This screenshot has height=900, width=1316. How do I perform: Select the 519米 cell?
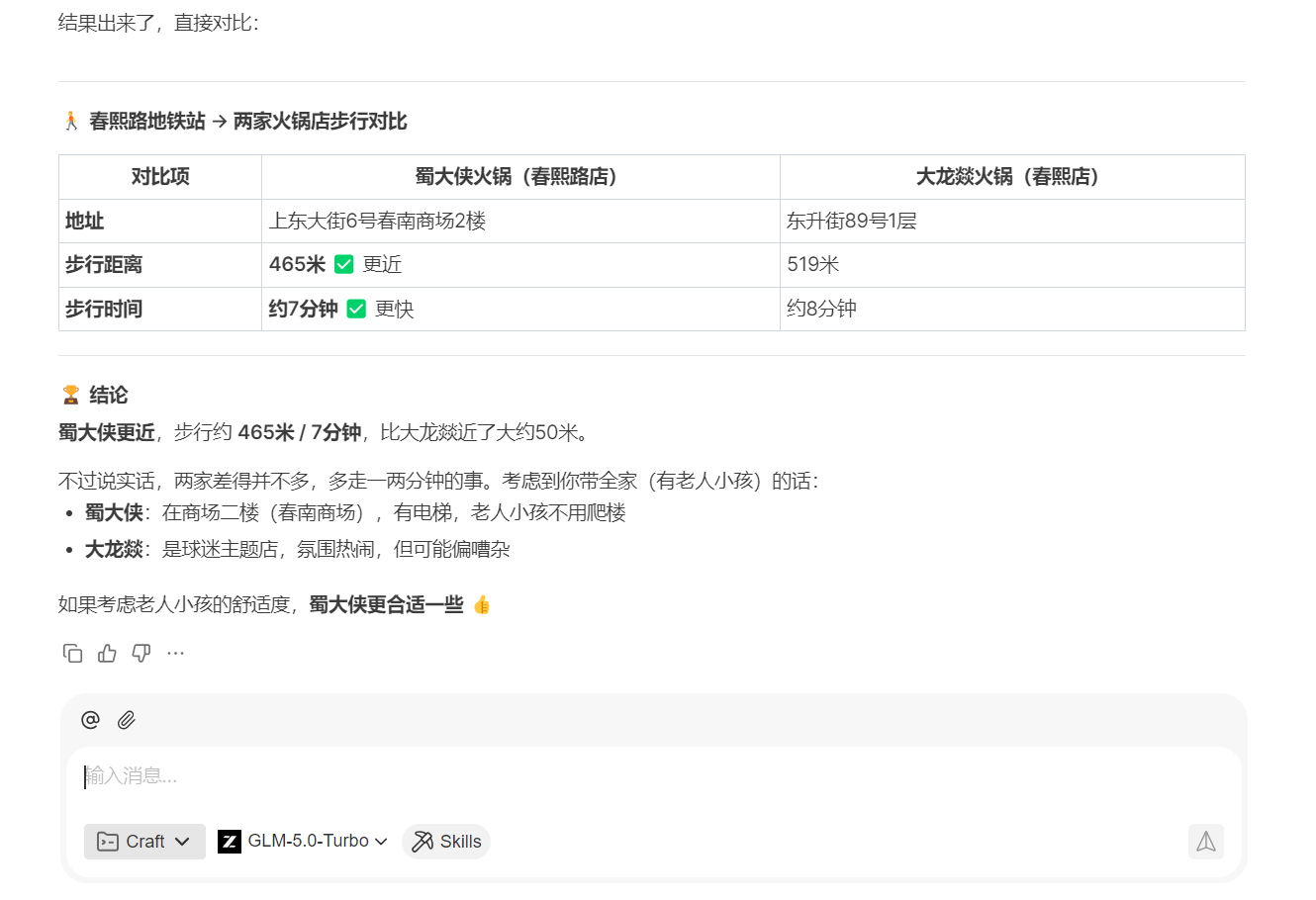tap(1012, 265)
